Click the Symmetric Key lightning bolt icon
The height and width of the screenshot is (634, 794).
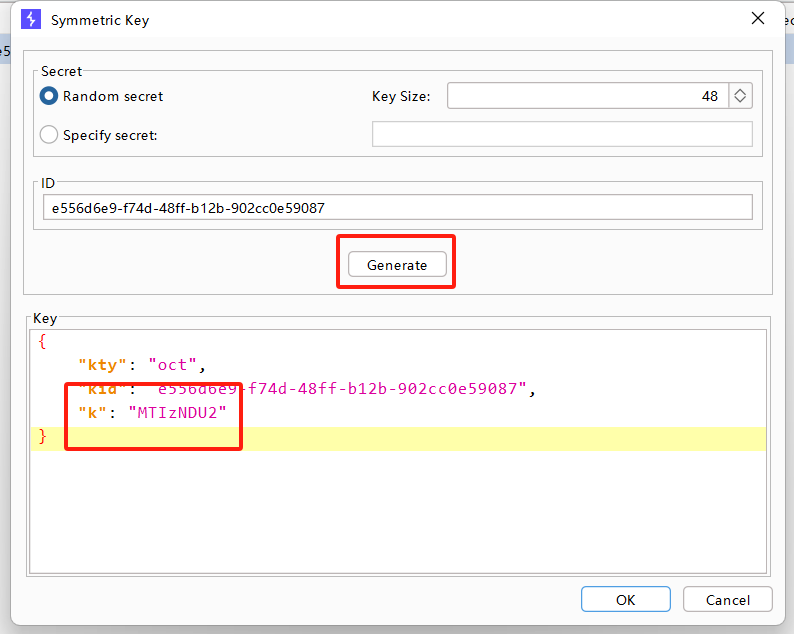[31, 20]
